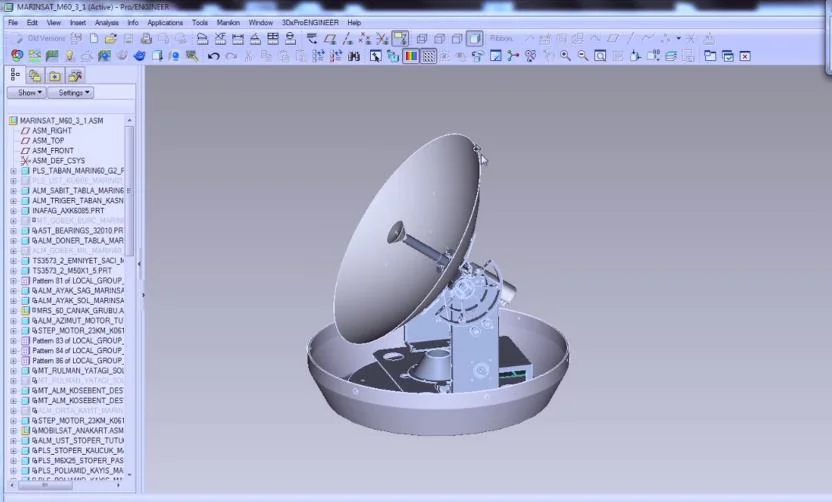Click the Activate Window checkmark icon
The height and width of the screenshot is (502, 832).
[x=727, y=56]
